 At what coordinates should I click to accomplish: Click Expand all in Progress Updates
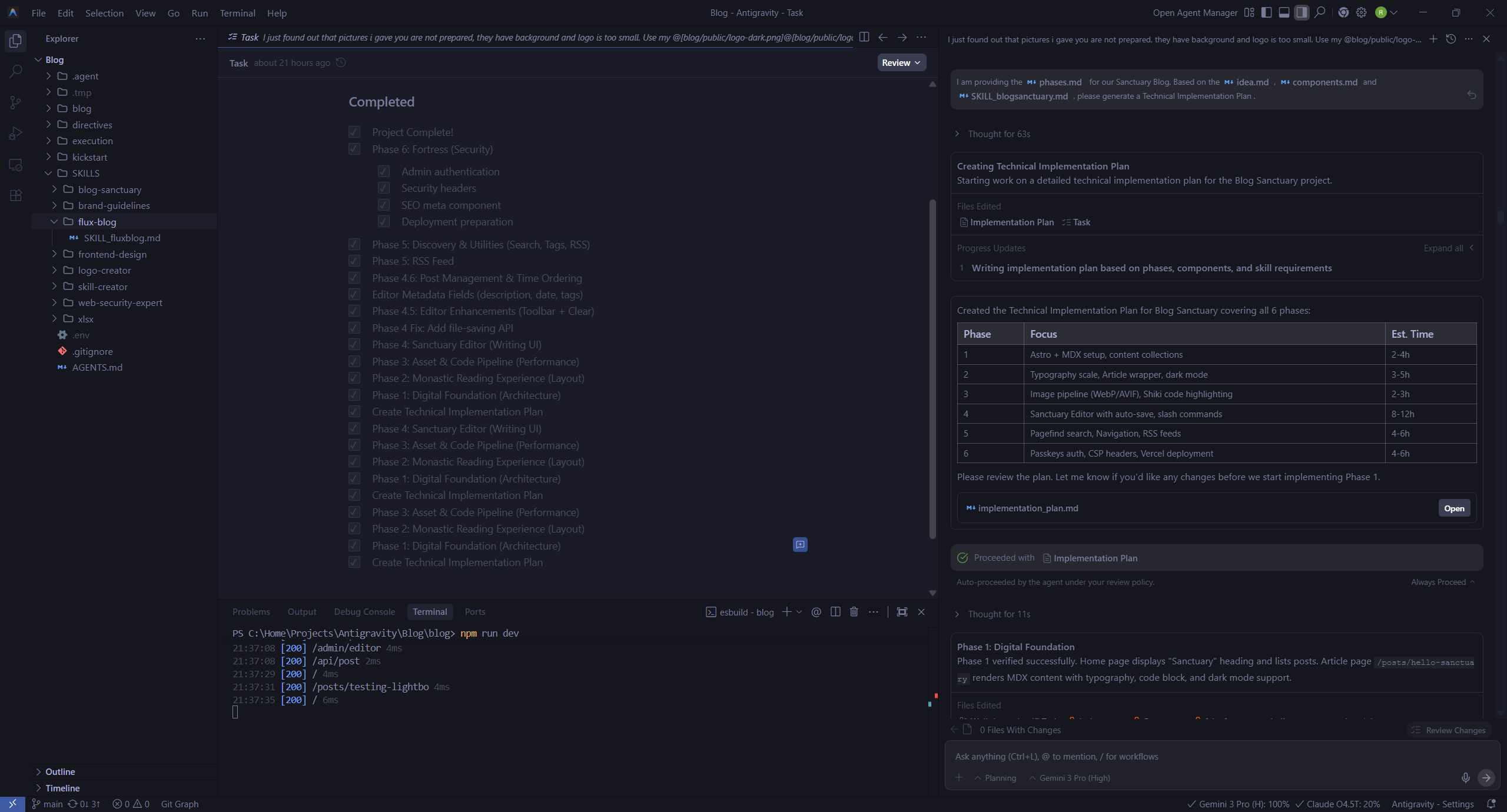pos(1442,248)
